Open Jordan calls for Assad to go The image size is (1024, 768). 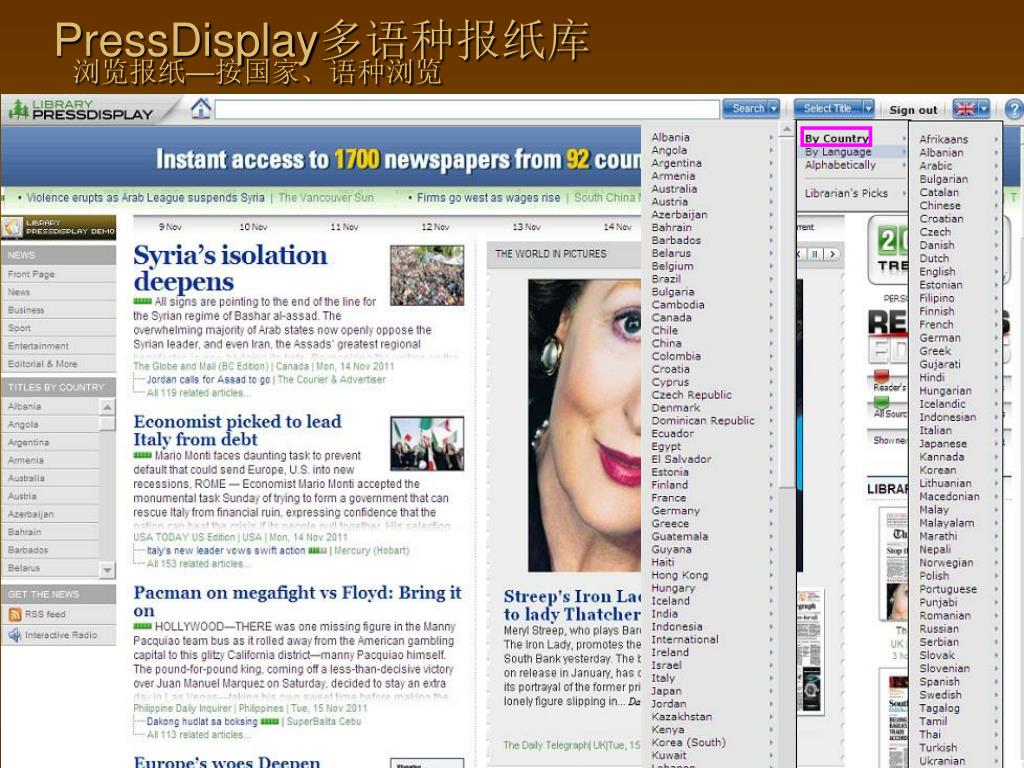point(208,379)
